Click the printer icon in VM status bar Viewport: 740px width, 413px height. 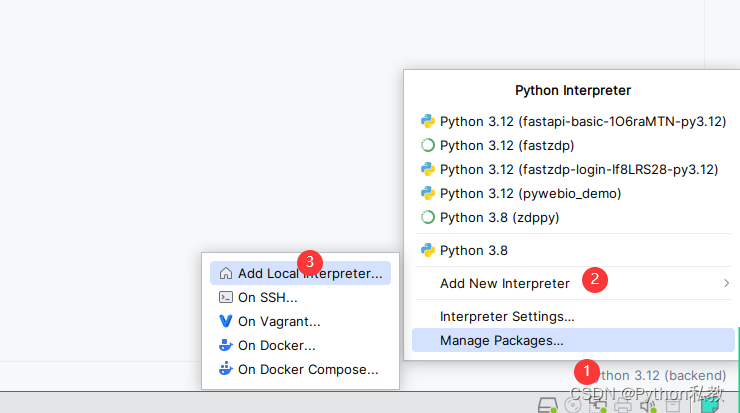pyautogui.click(x=623, y=405)
